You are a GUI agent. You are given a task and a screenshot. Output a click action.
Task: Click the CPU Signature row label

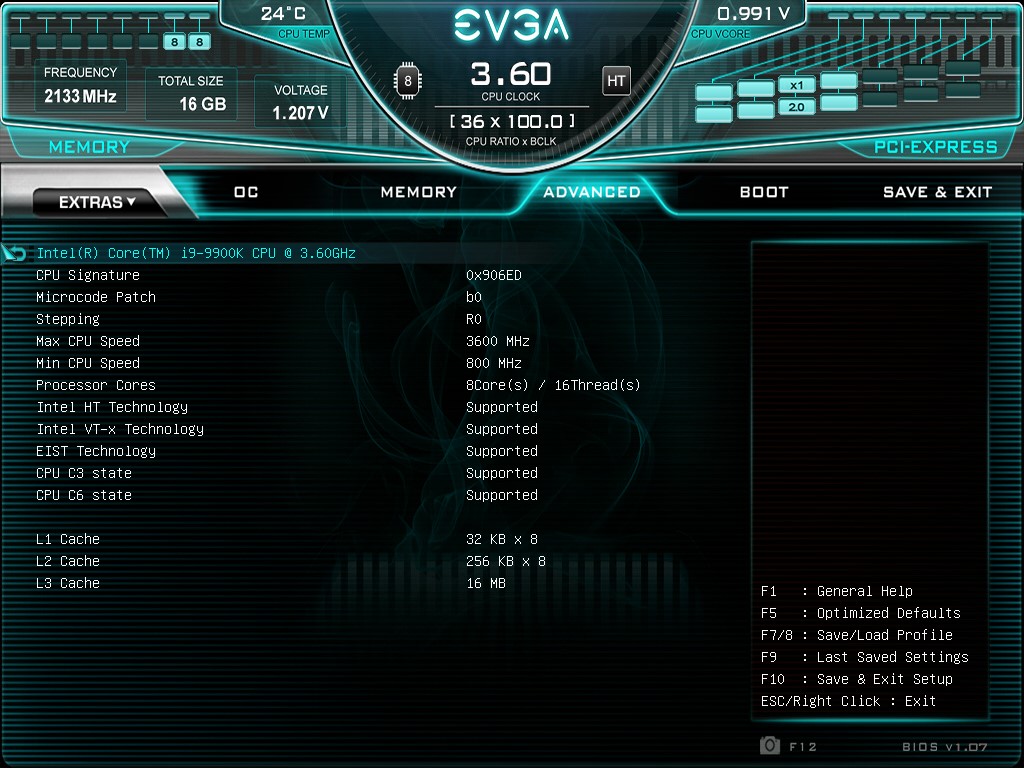pyautogui.click(x=88, y=275)
